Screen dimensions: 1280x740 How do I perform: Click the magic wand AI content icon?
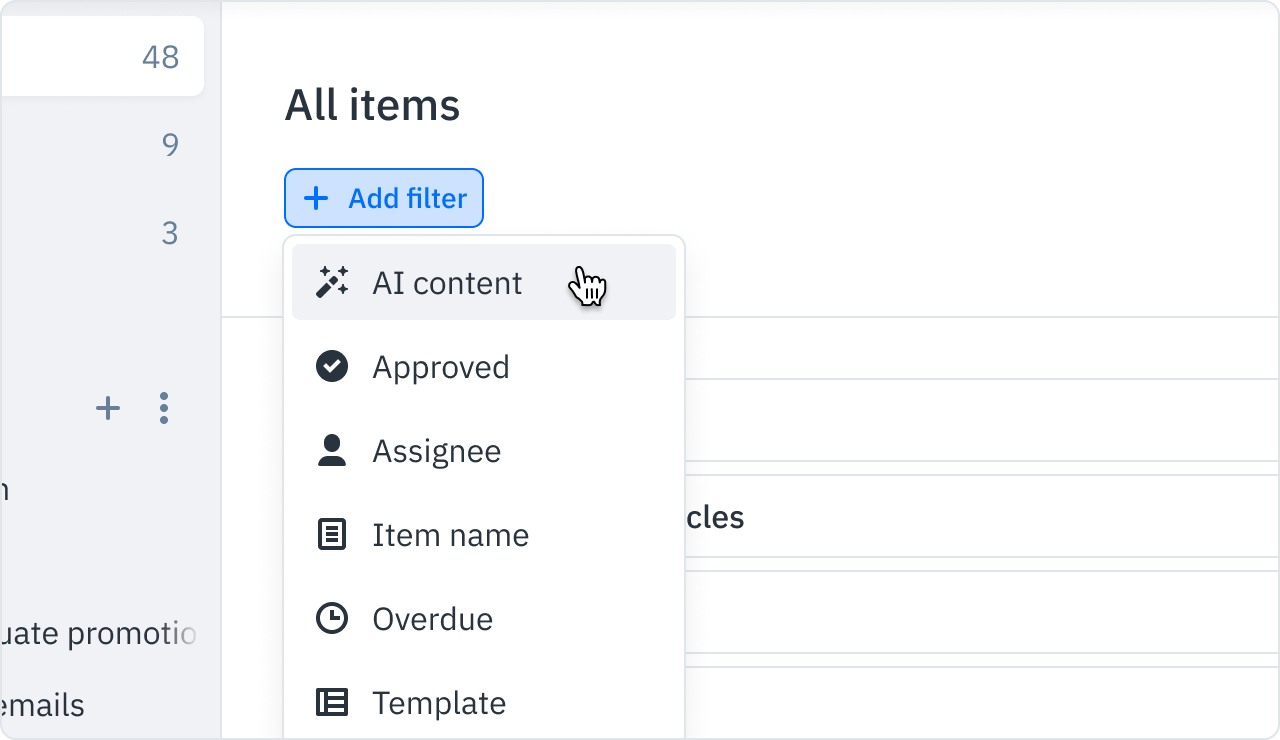tap(332, 283)
